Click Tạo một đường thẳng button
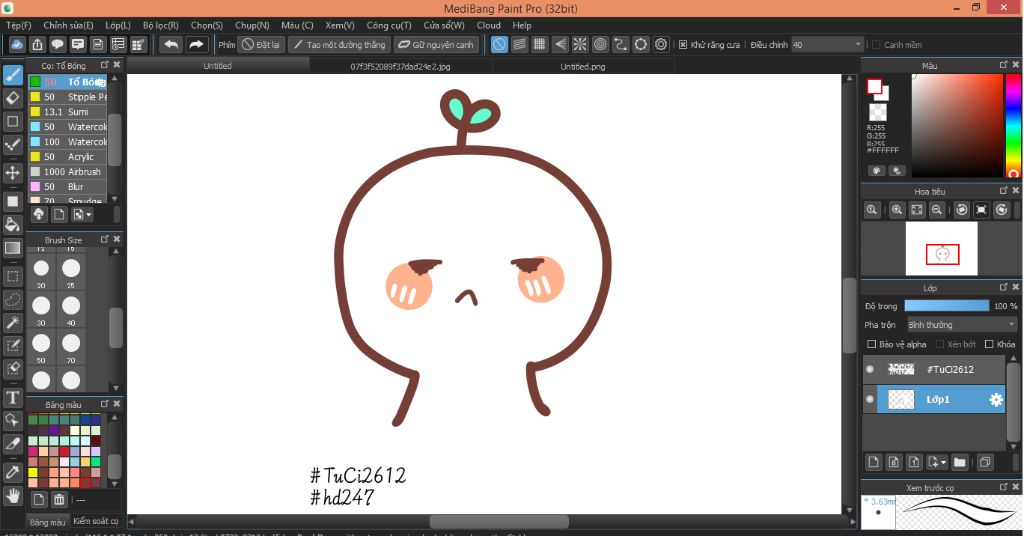 [x=340, y=44]
